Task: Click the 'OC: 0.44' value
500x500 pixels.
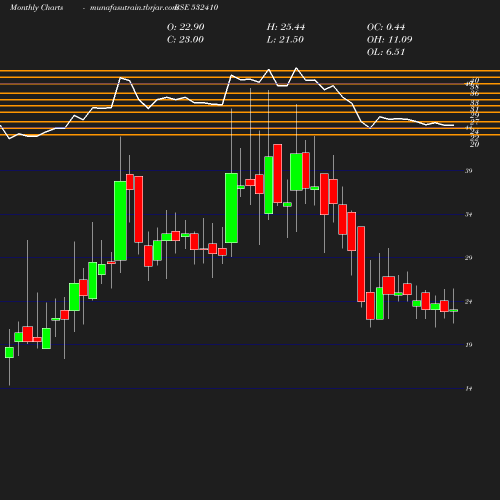Action: tap(386, 27)
